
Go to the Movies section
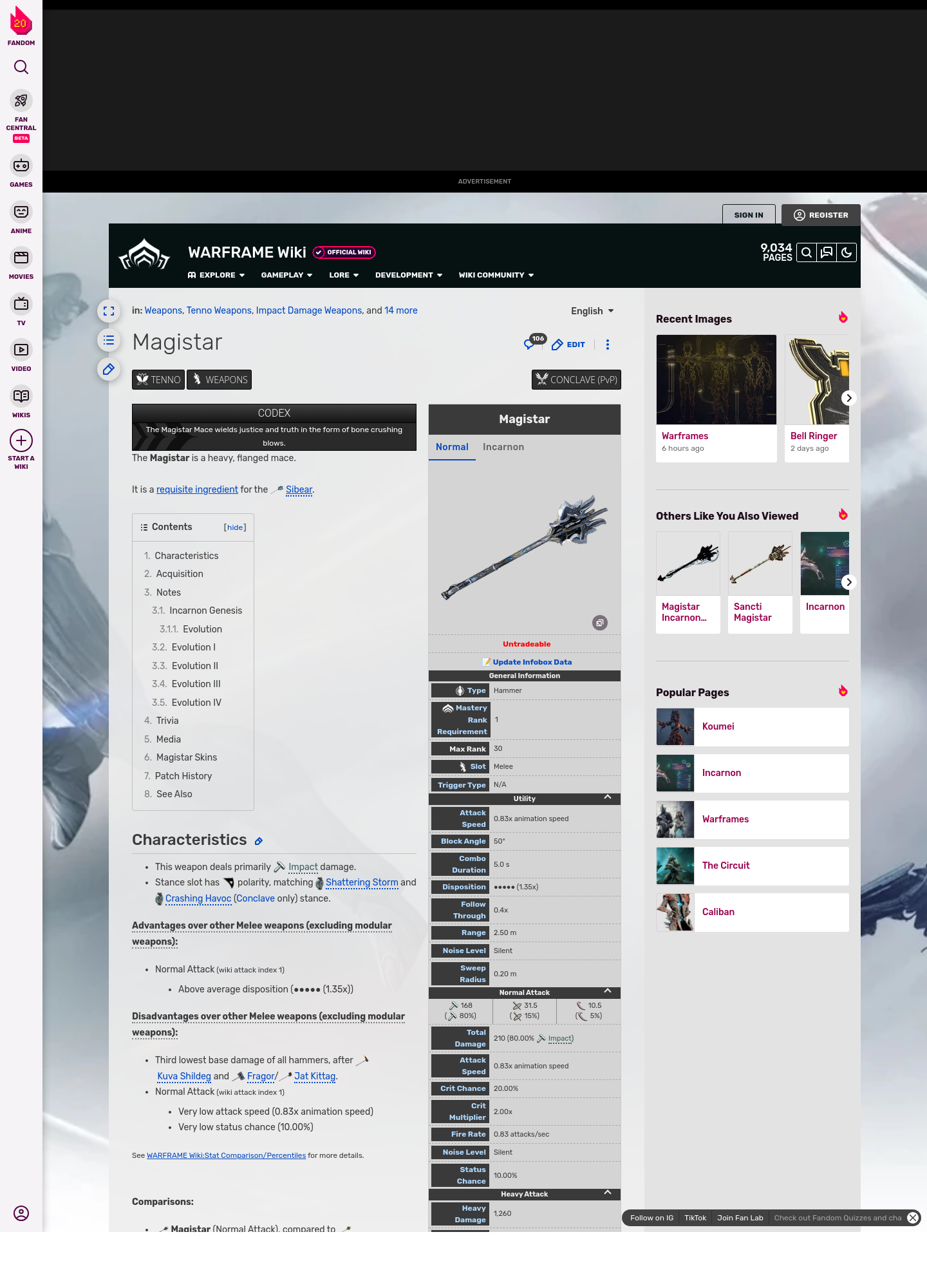tap(21, 263)
